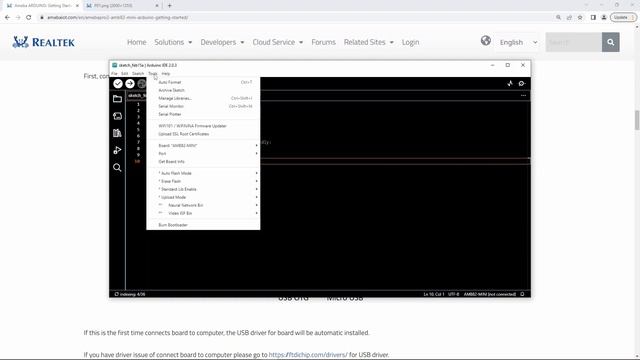This screenshot has height=360, width=640.
Task: Select Serial Plotter in the Tools menu
Action: click(203, 114)
